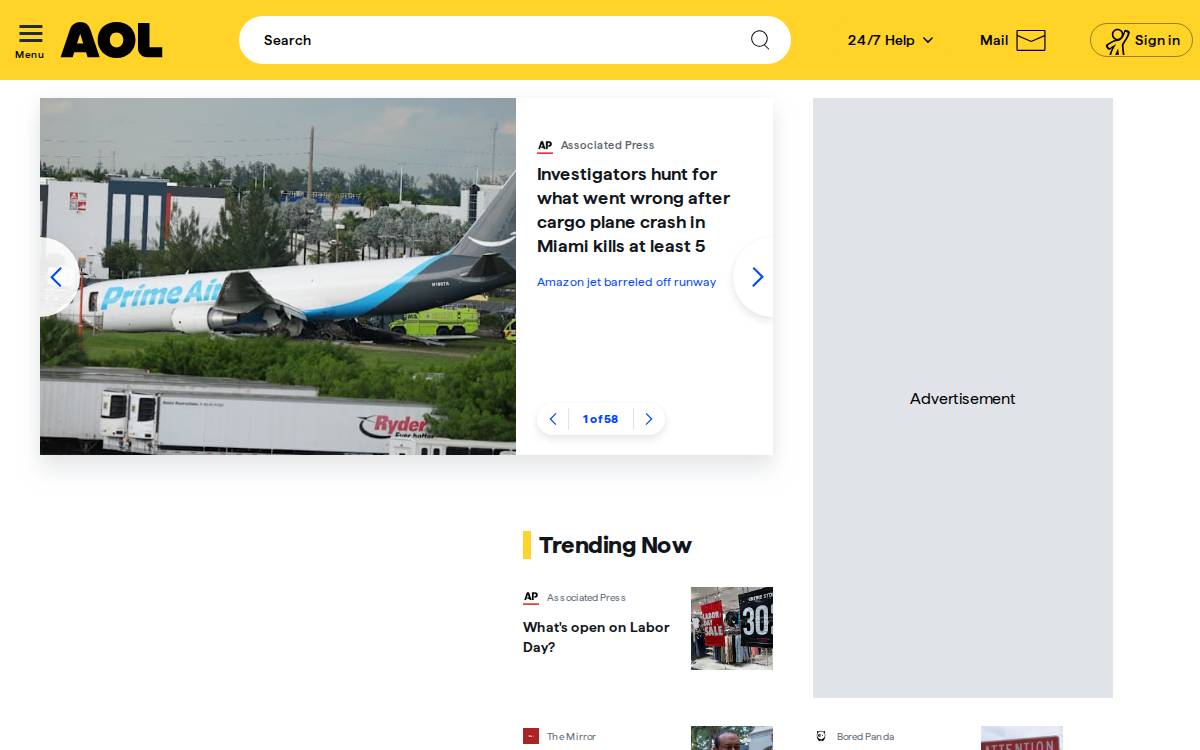Expand the 24/7 Help dropdown
The height and width of the screenshot is (750, 1200).
pyautogui.click(x=890, y=40)
